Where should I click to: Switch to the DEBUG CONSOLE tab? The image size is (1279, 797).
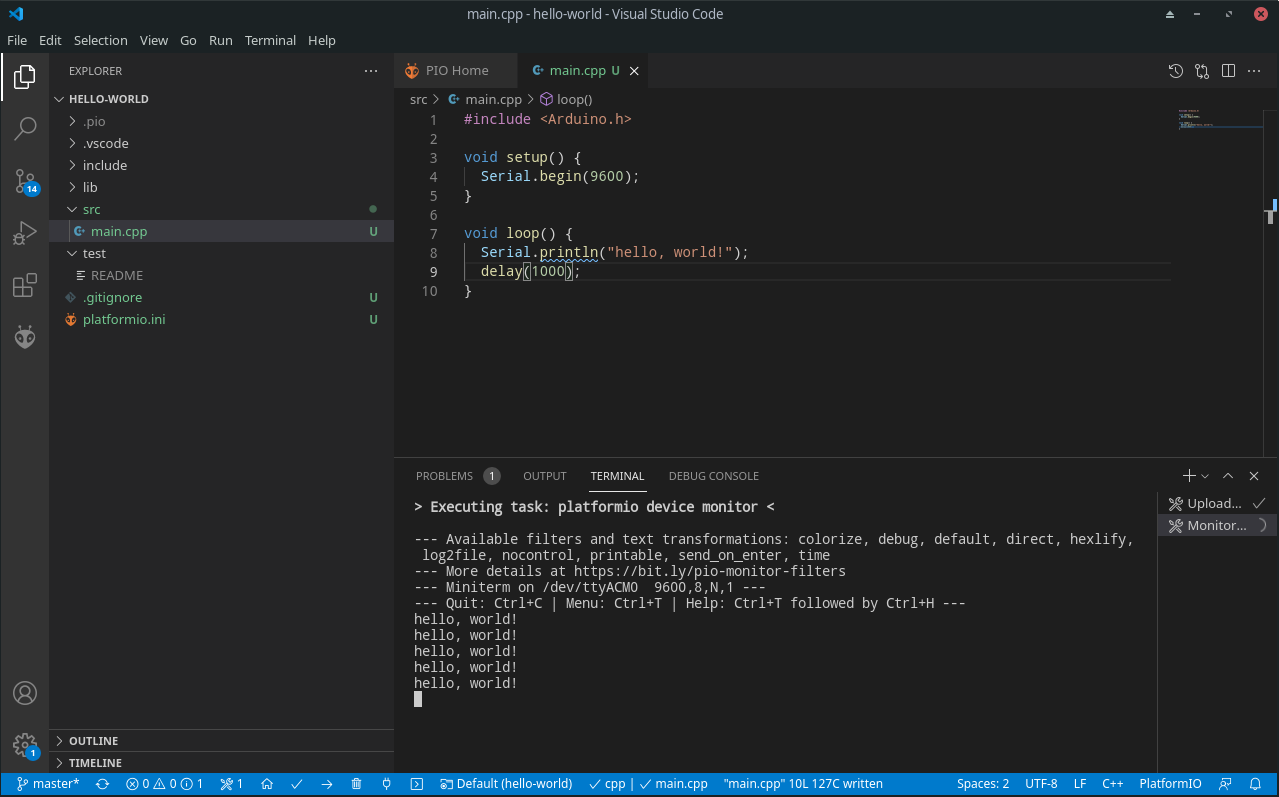pyautogui.click(x=714, y=476)
